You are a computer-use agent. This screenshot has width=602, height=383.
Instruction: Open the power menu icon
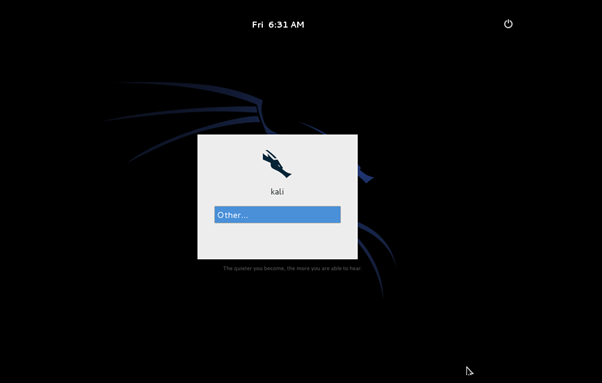pos(508,24)
